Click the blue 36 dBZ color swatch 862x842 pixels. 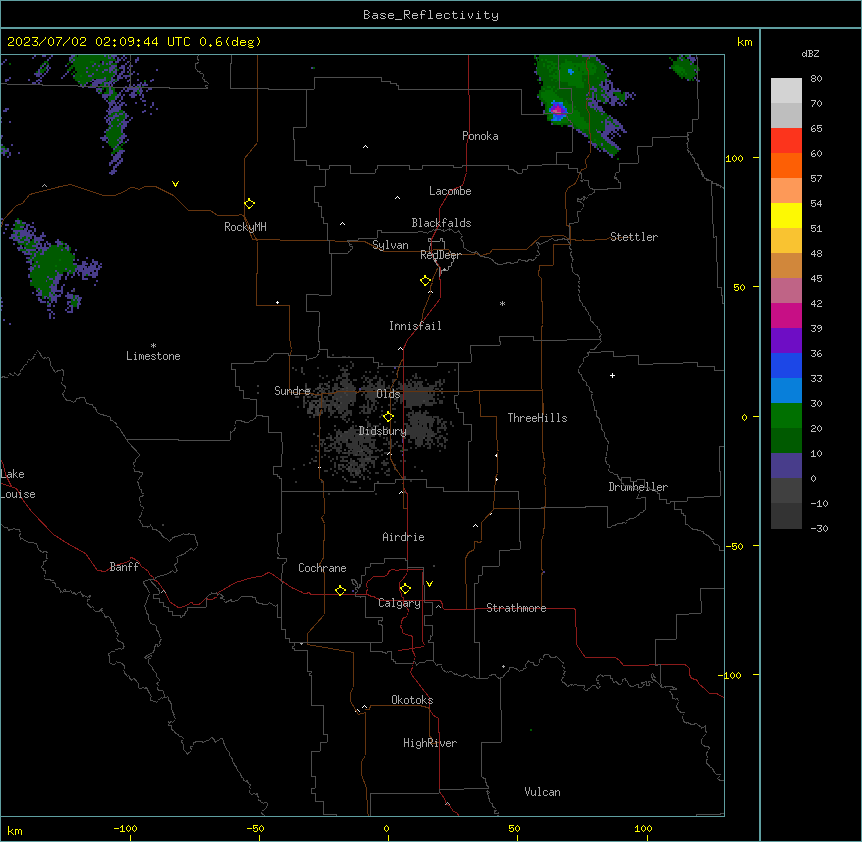click(786, 365)
